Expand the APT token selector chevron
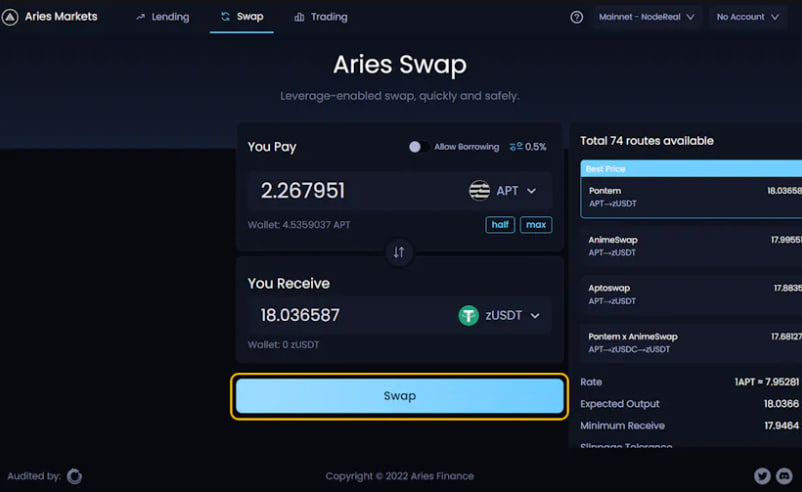This screenshot has width=802, height=492. tap(531, 191)
